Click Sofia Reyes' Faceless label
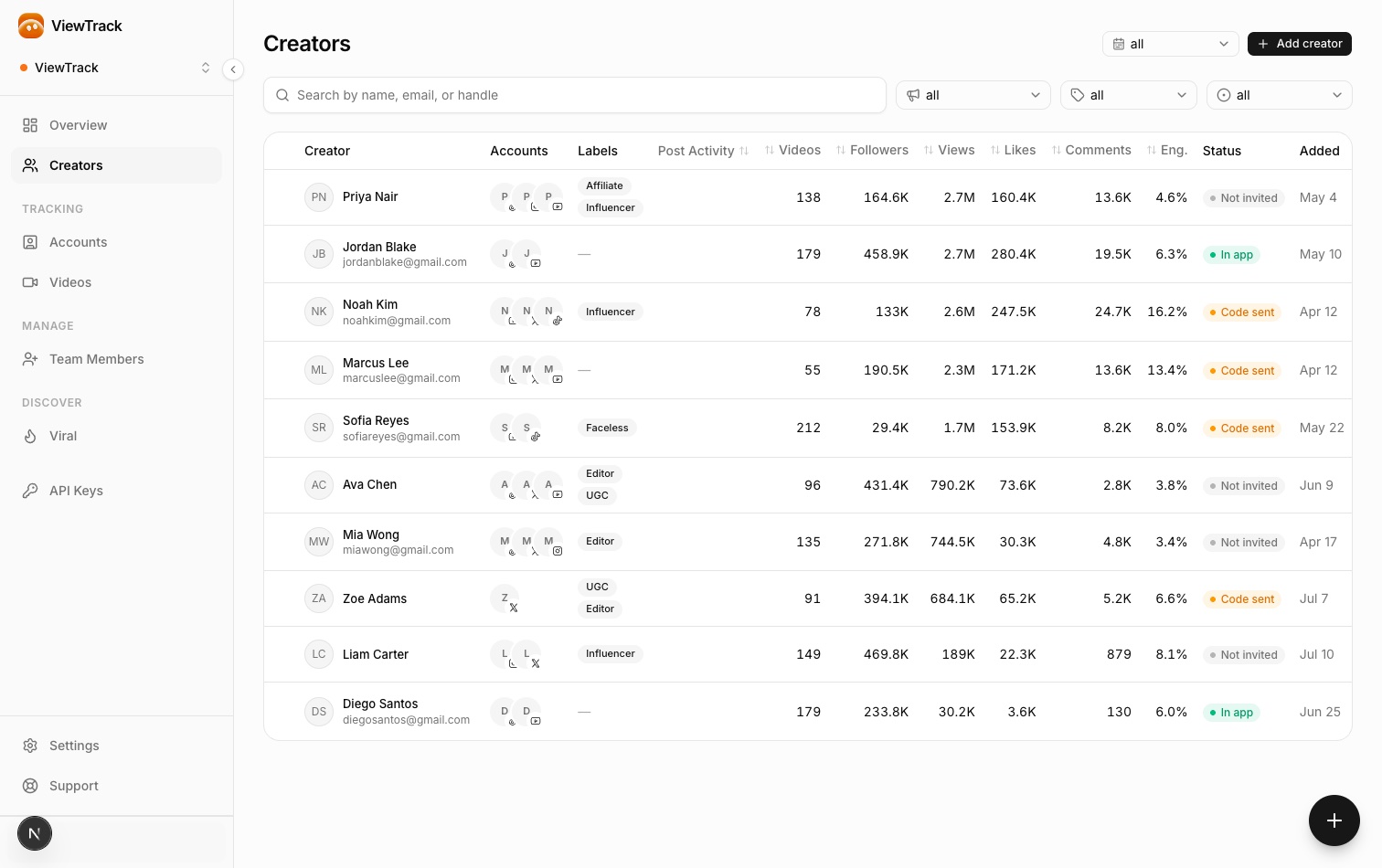The image size is (1382, 868). pyautogui.click(x=607, y=428)
